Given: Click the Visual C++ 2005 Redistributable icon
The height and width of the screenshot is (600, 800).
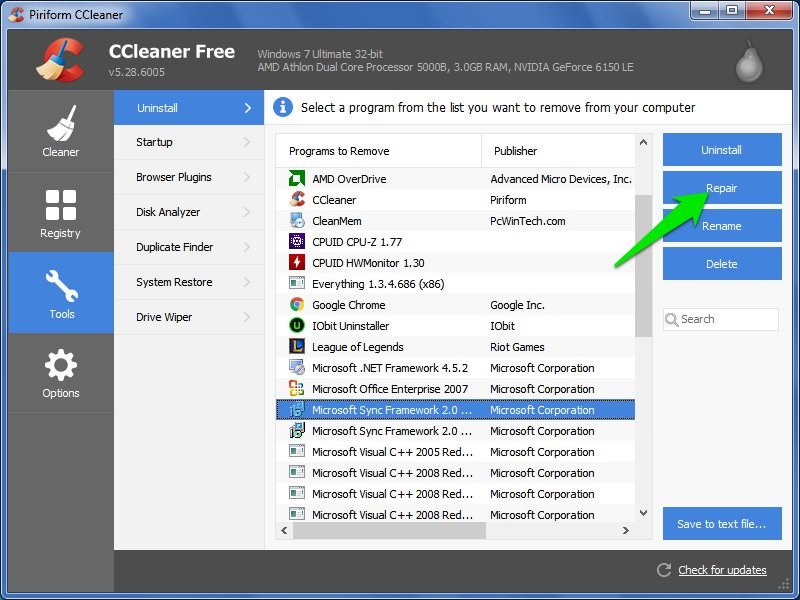Looking at the screenshot, I should [x=296, y=452].
